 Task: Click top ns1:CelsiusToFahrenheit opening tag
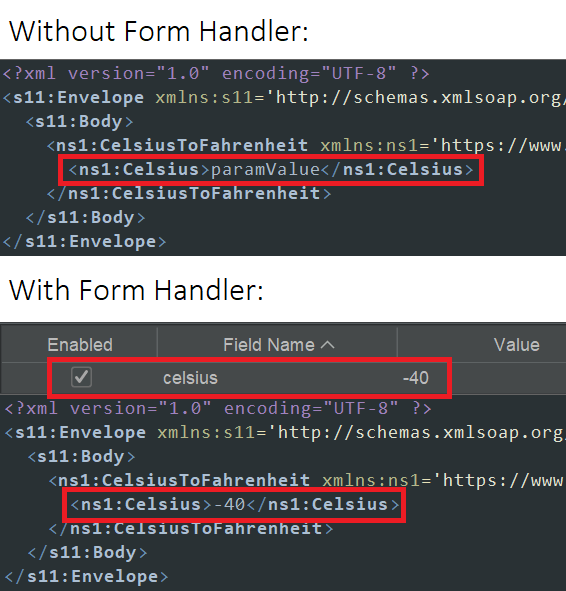[x=177, y=145]
